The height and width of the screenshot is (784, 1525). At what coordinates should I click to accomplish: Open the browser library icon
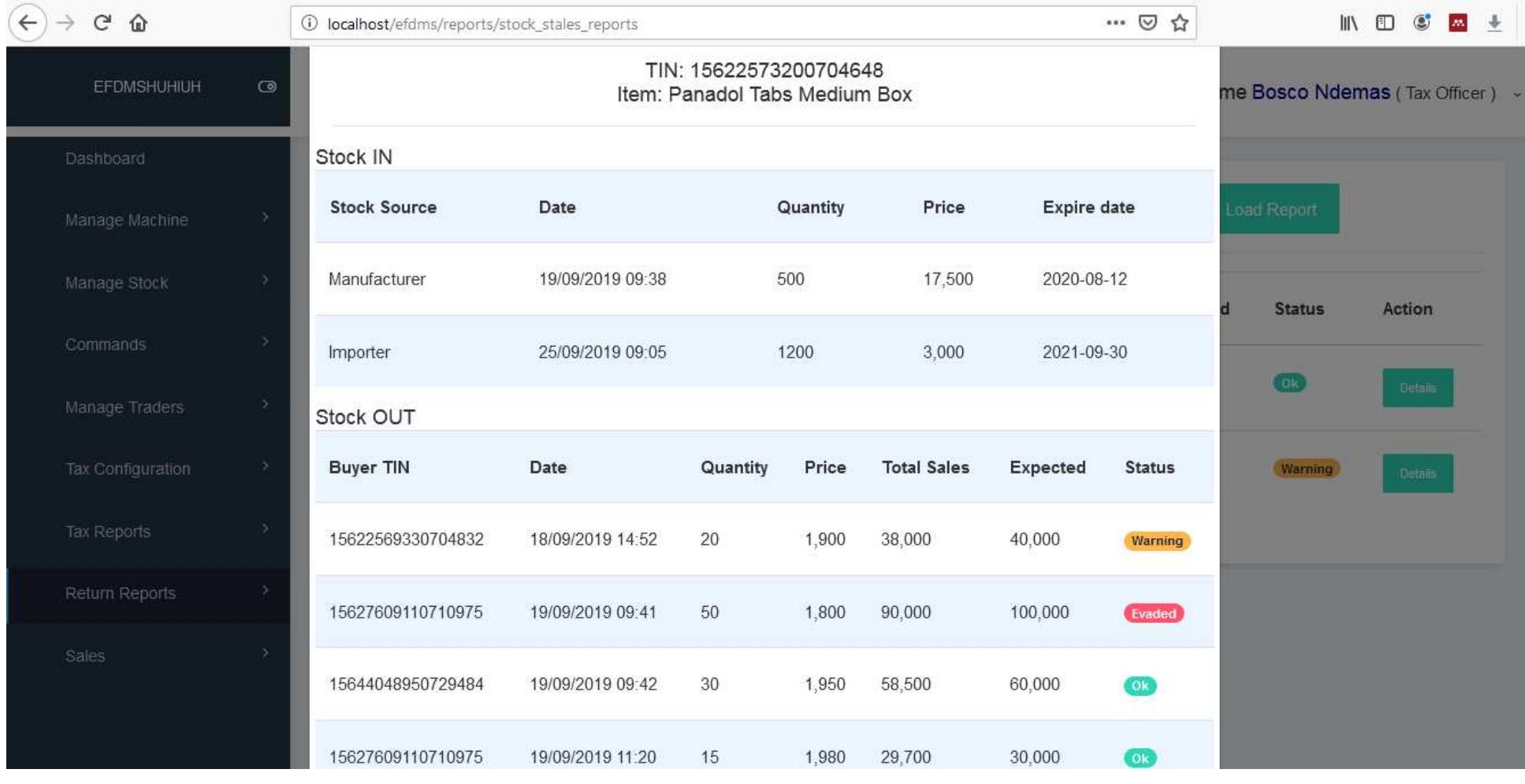(x=1348, y=24)
